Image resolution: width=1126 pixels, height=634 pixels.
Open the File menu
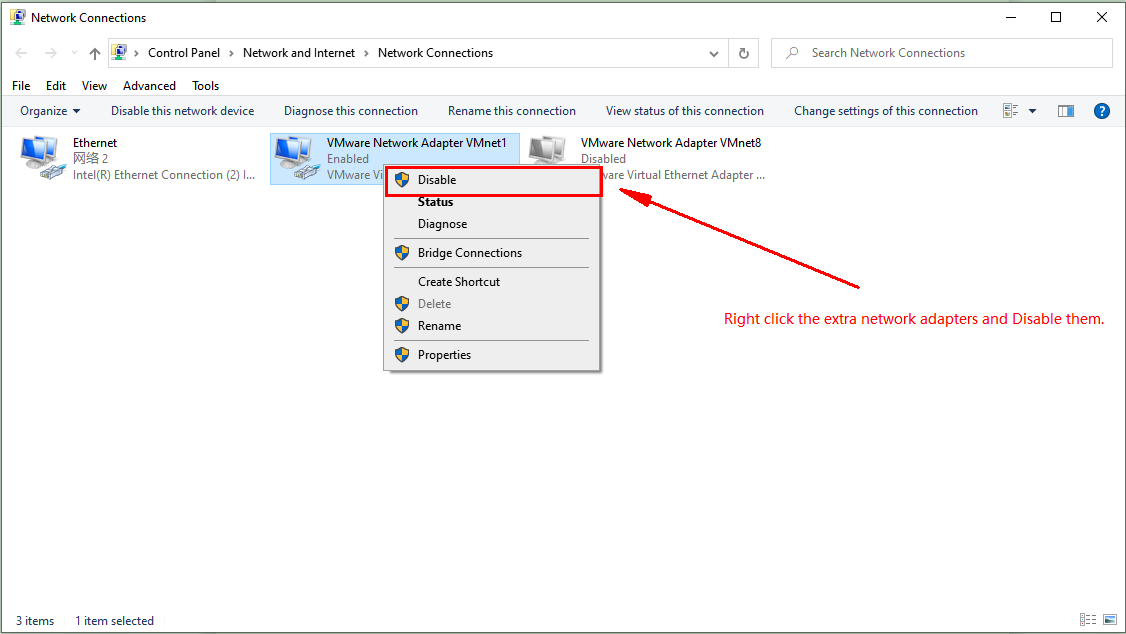[22, 85]
